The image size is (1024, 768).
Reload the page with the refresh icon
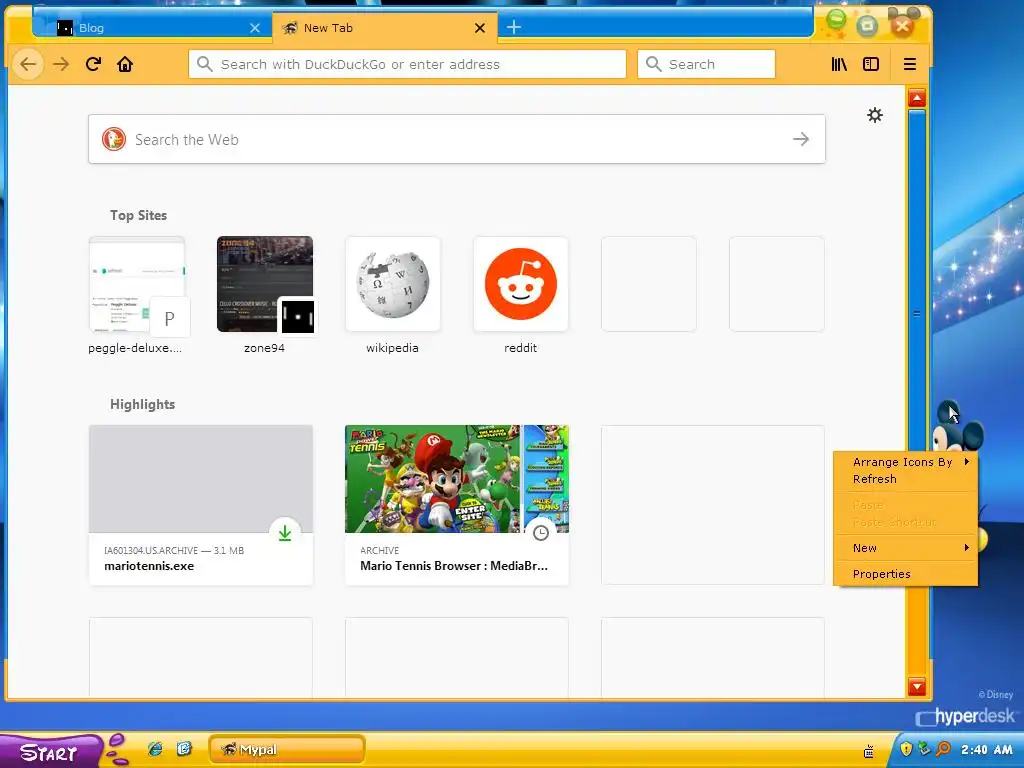point(93,64)
